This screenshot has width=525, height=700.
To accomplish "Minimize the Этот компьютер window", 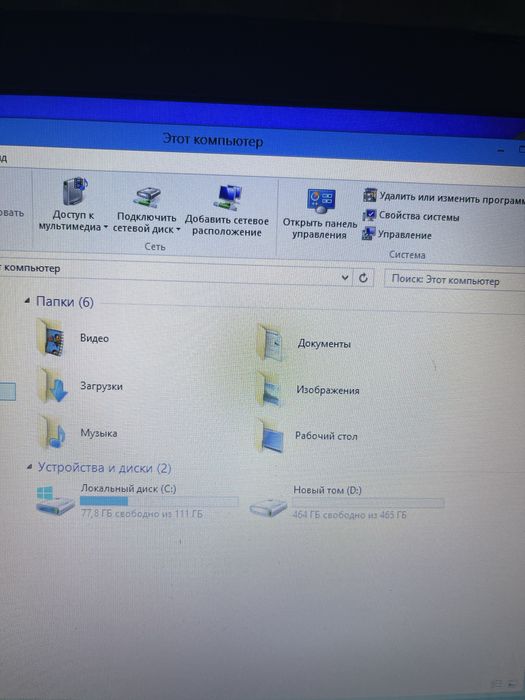I will click(x=501, y=150).
